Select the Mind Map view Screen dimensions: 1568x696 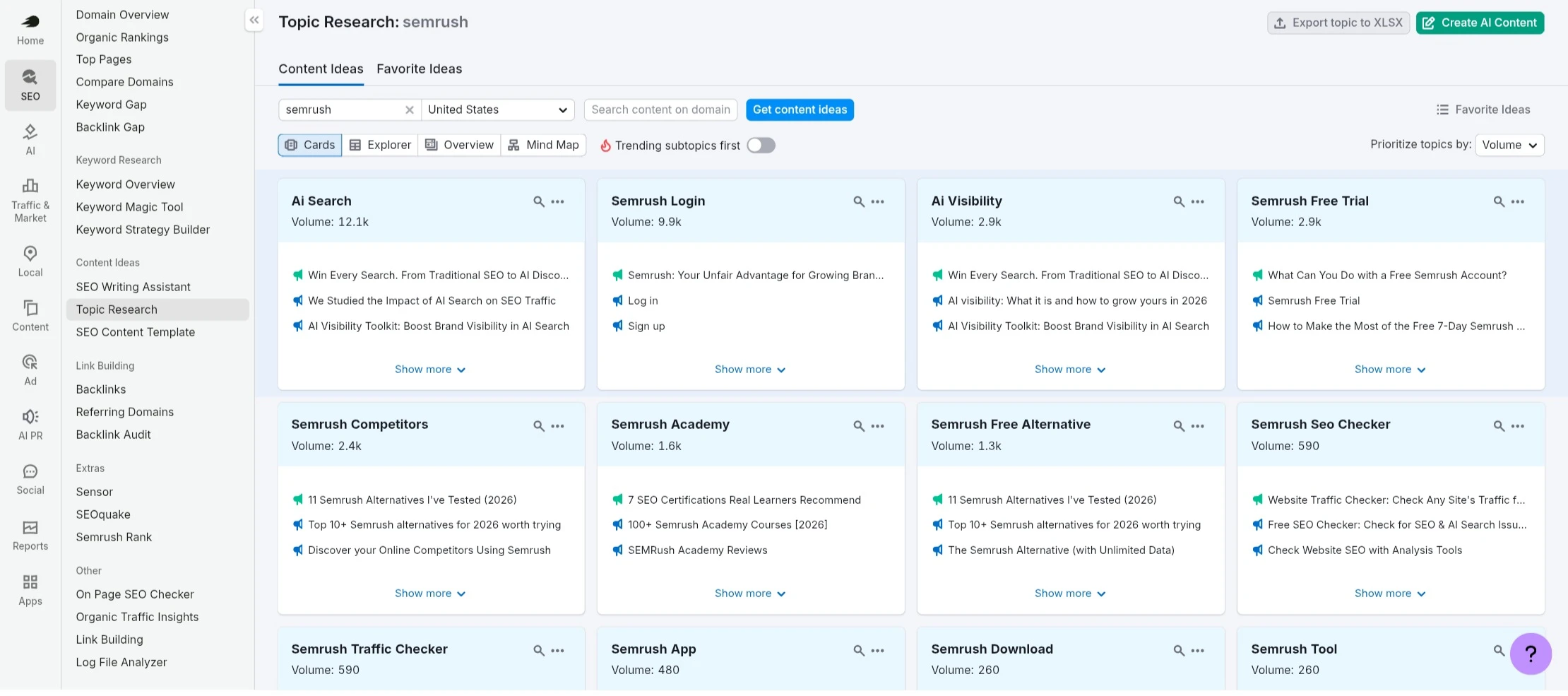[x=543, y=145]
